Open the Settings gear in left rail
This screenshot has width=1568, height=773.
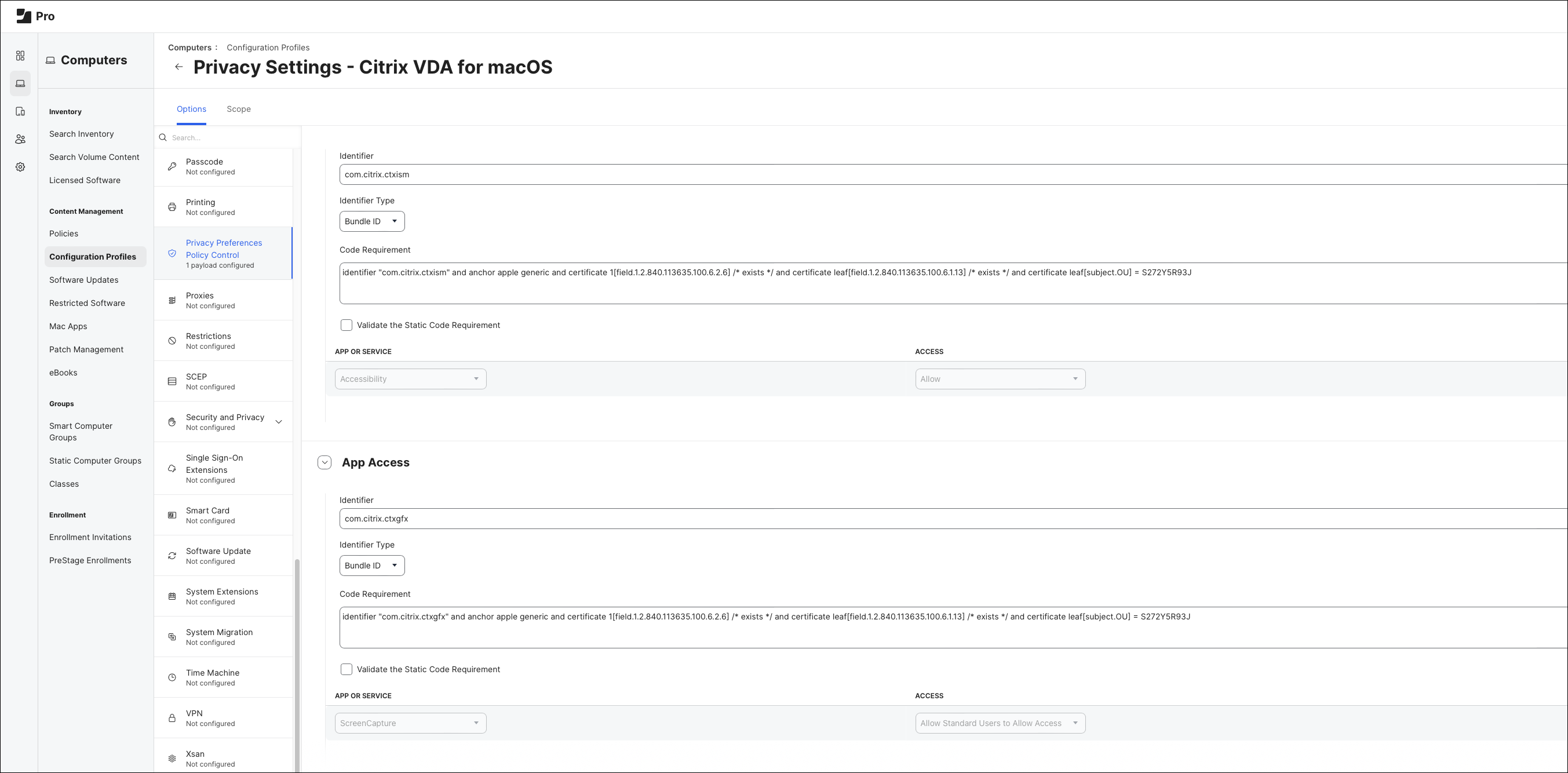click(x=20, y=167)
